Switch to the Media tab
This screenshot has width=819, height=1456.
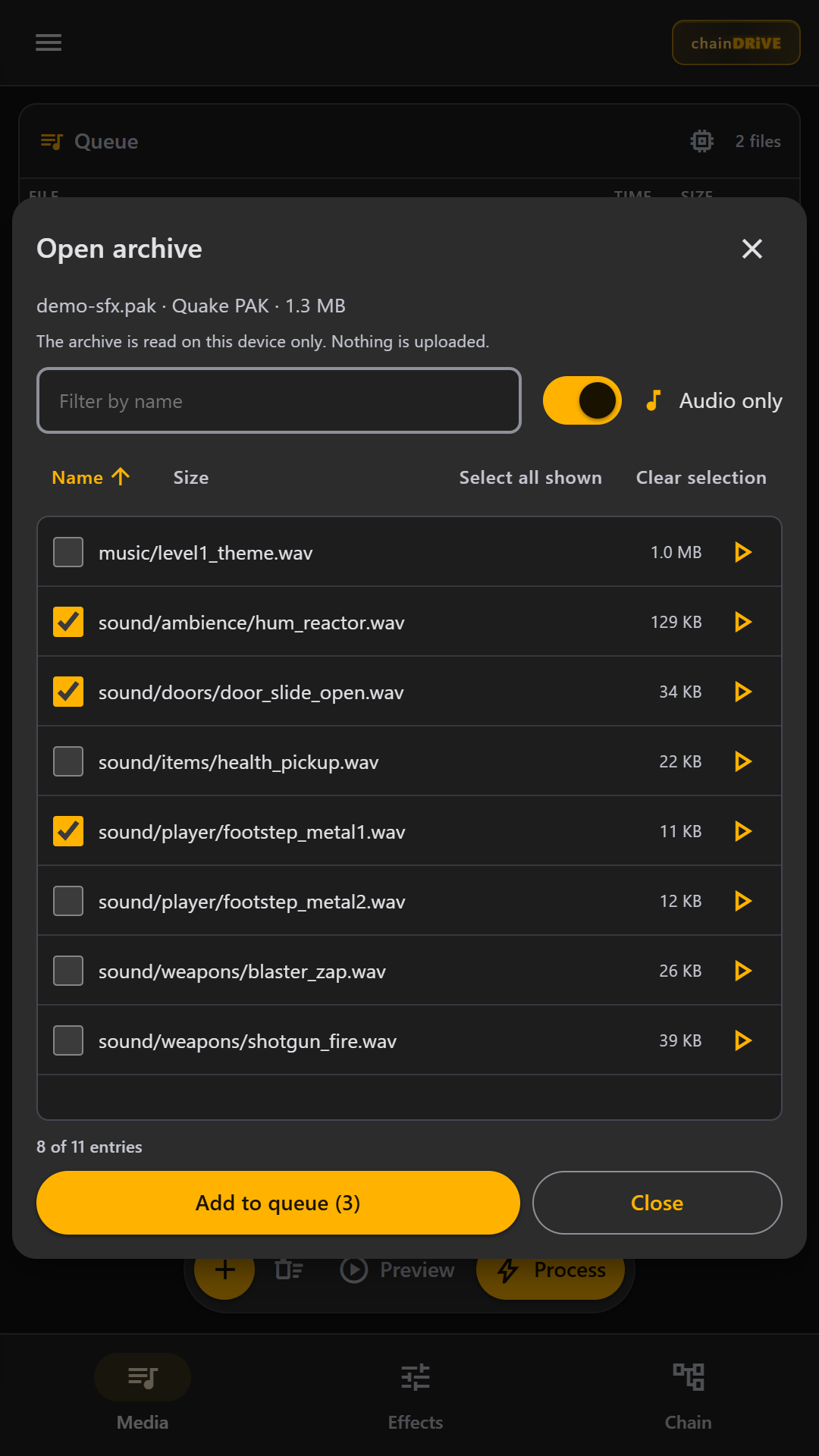pos(143,1393)
